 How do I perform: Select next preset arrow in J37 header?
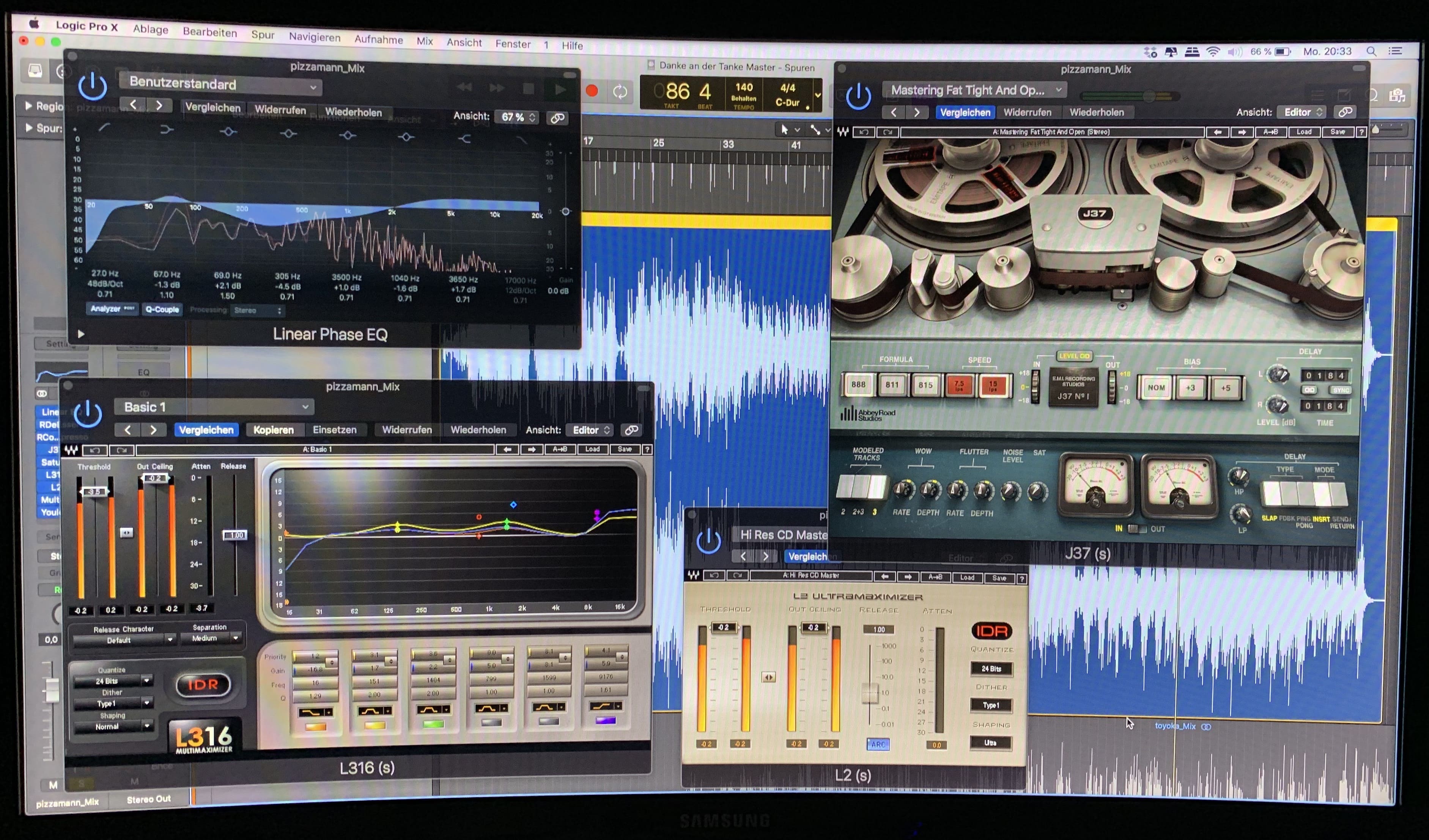pyautogui.click(x=917, y=112)
